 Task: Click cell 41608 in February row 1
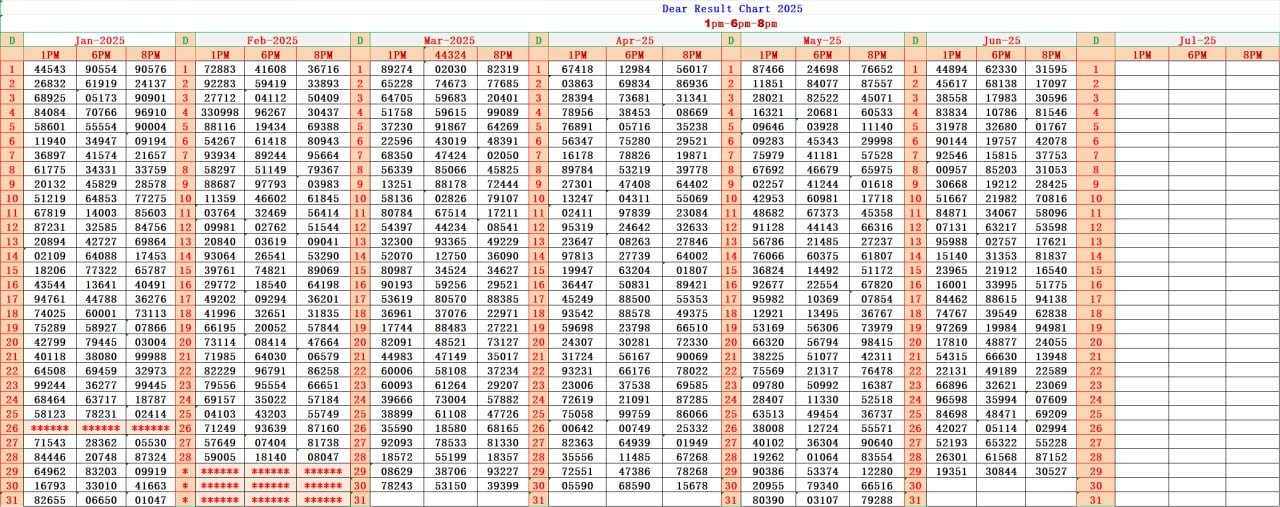pos(270,69)
